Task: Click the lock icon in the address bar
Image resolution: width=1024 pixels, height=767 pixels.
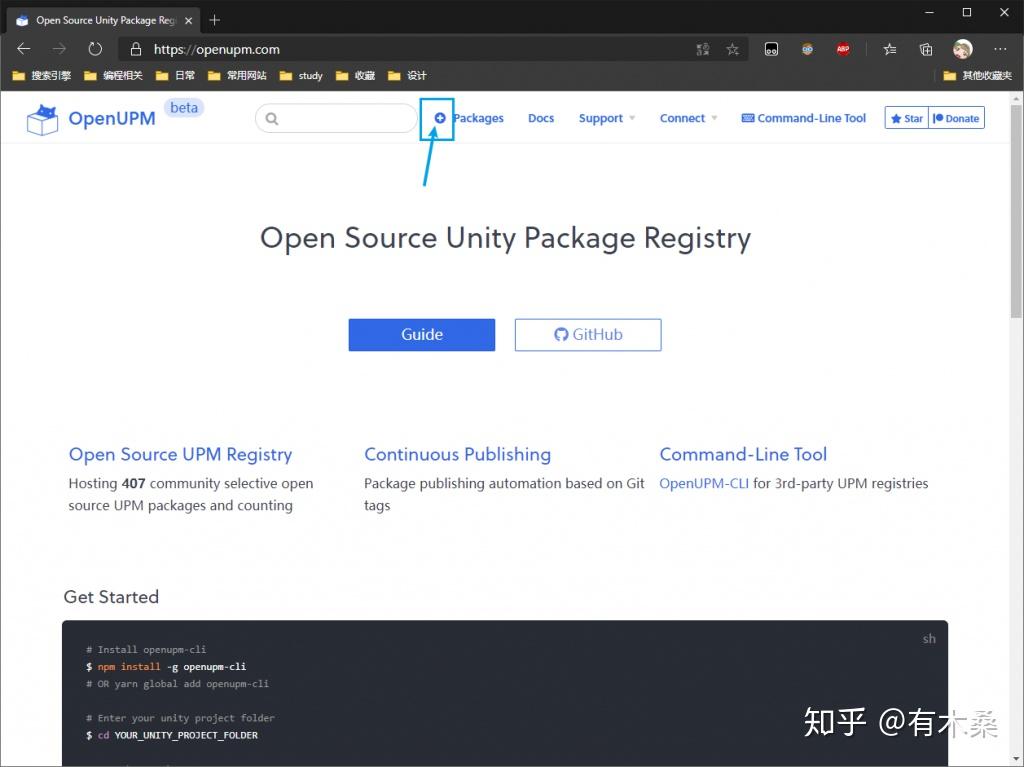Action: pyautogui.click(x=135, y=48)
